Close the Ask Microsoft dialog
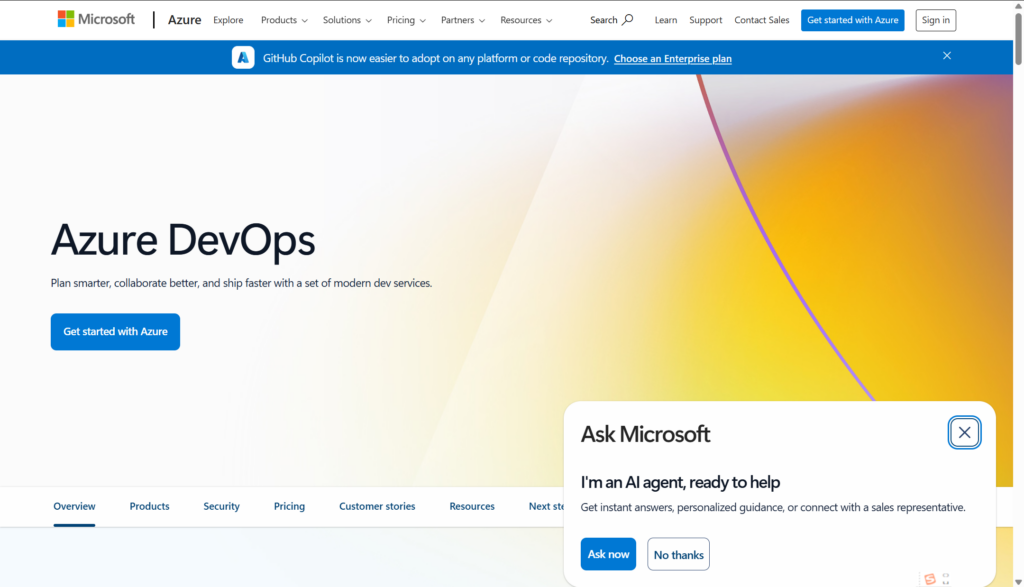Viewport: 1024px width, 587px height. point(964,432)
